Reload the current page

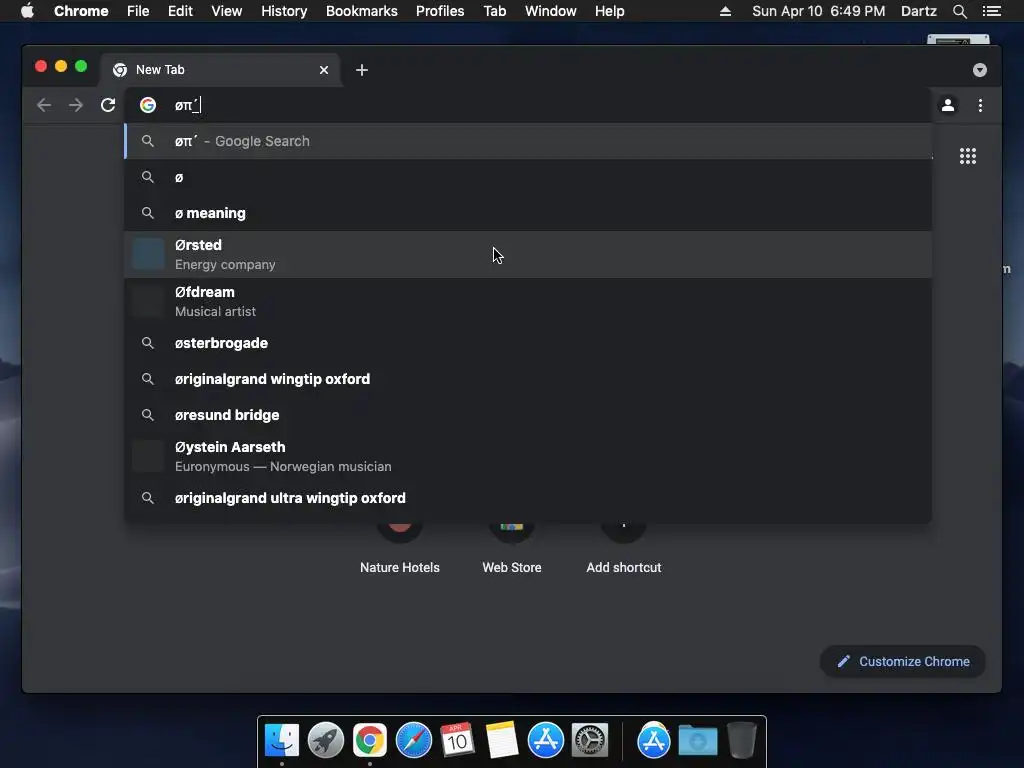tap(108, 105)
